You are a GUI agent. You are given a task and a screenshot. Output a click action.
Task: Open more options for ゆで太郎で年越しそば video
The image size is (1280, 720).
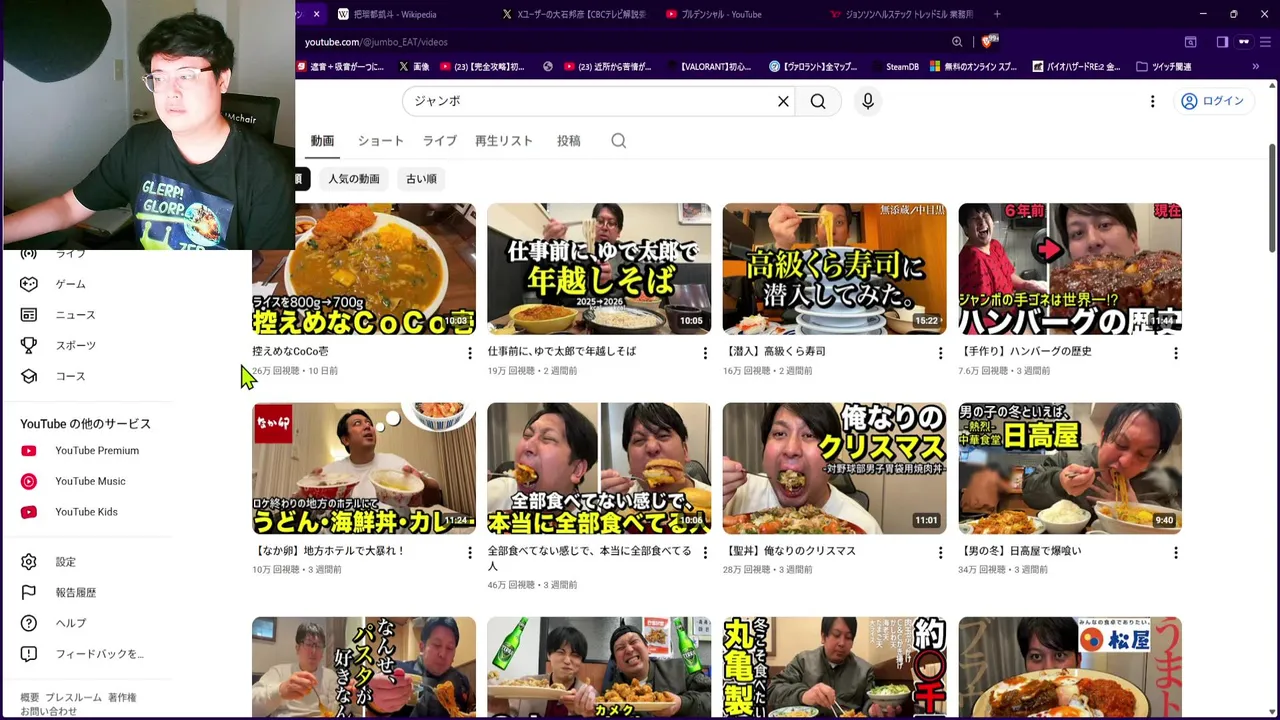point(705,353)
